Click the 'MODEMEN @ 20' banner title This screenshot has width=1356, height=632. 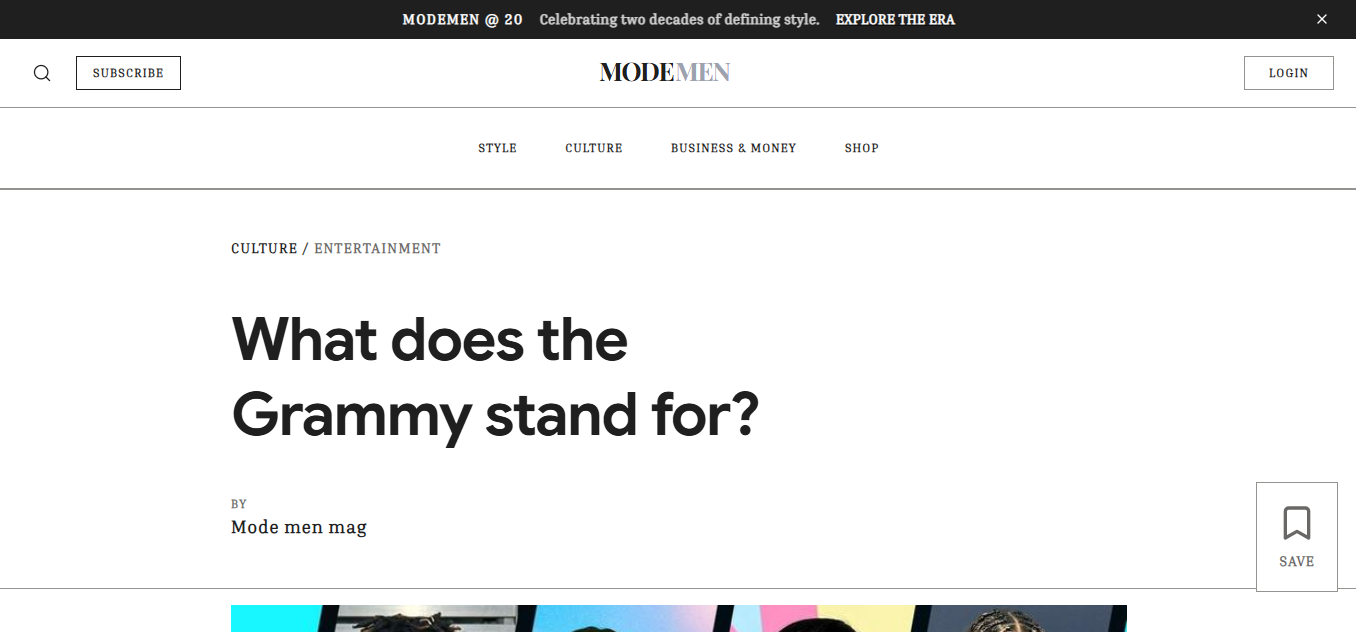pyautogui.click(x=462, y=19)
